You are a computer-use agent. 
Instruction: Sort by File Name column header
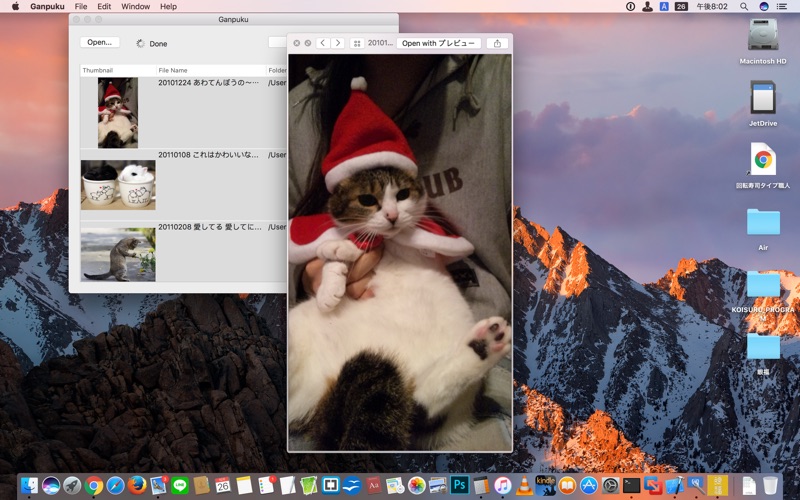pos(211,70)
